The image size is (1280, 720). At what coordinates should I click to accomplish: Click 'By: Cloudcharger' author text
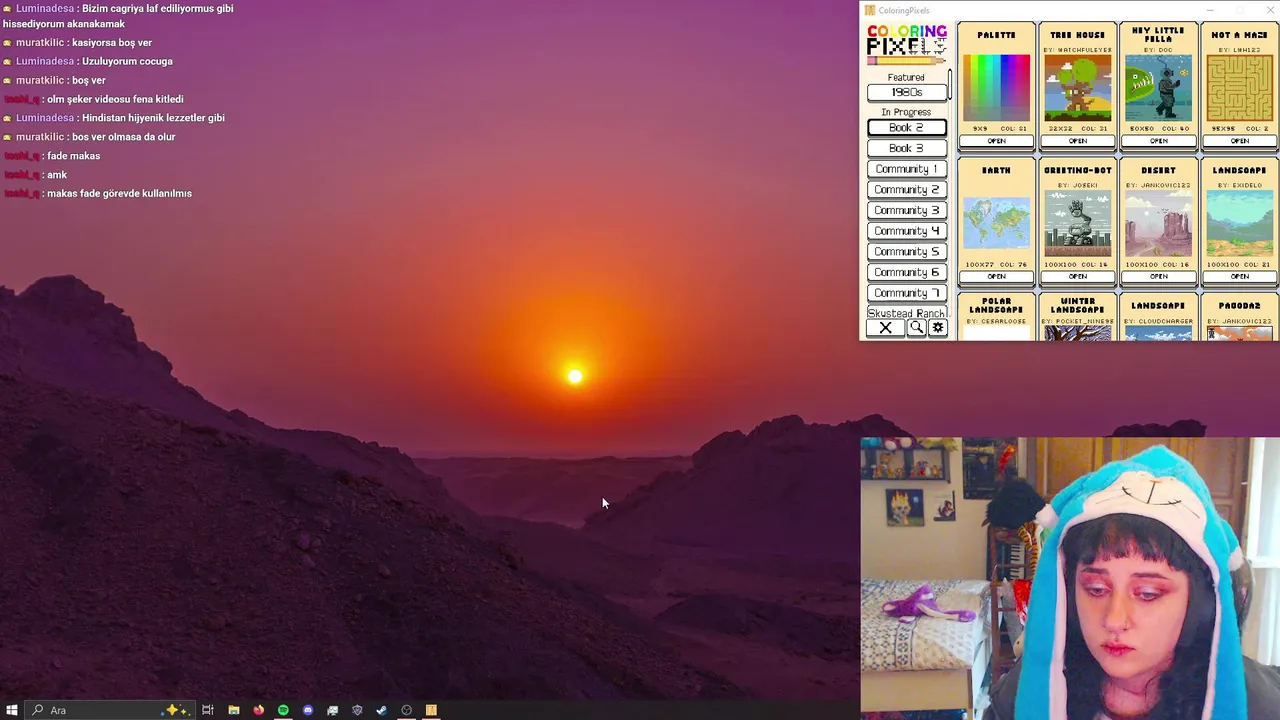(x=1158, y=321)
